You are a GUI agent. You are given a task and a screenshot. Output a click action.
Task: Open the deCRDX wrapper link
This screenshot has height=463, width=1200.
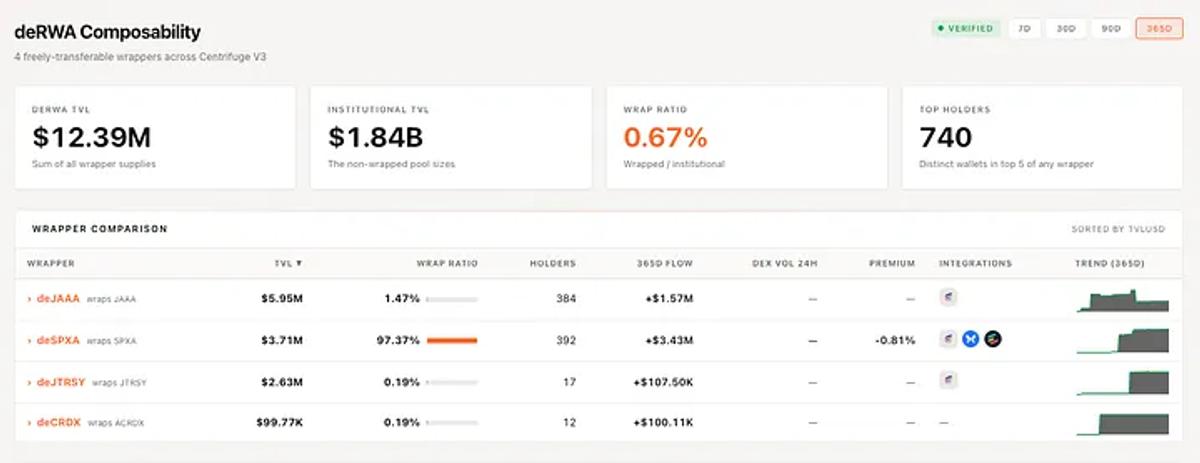pos(59,422)
